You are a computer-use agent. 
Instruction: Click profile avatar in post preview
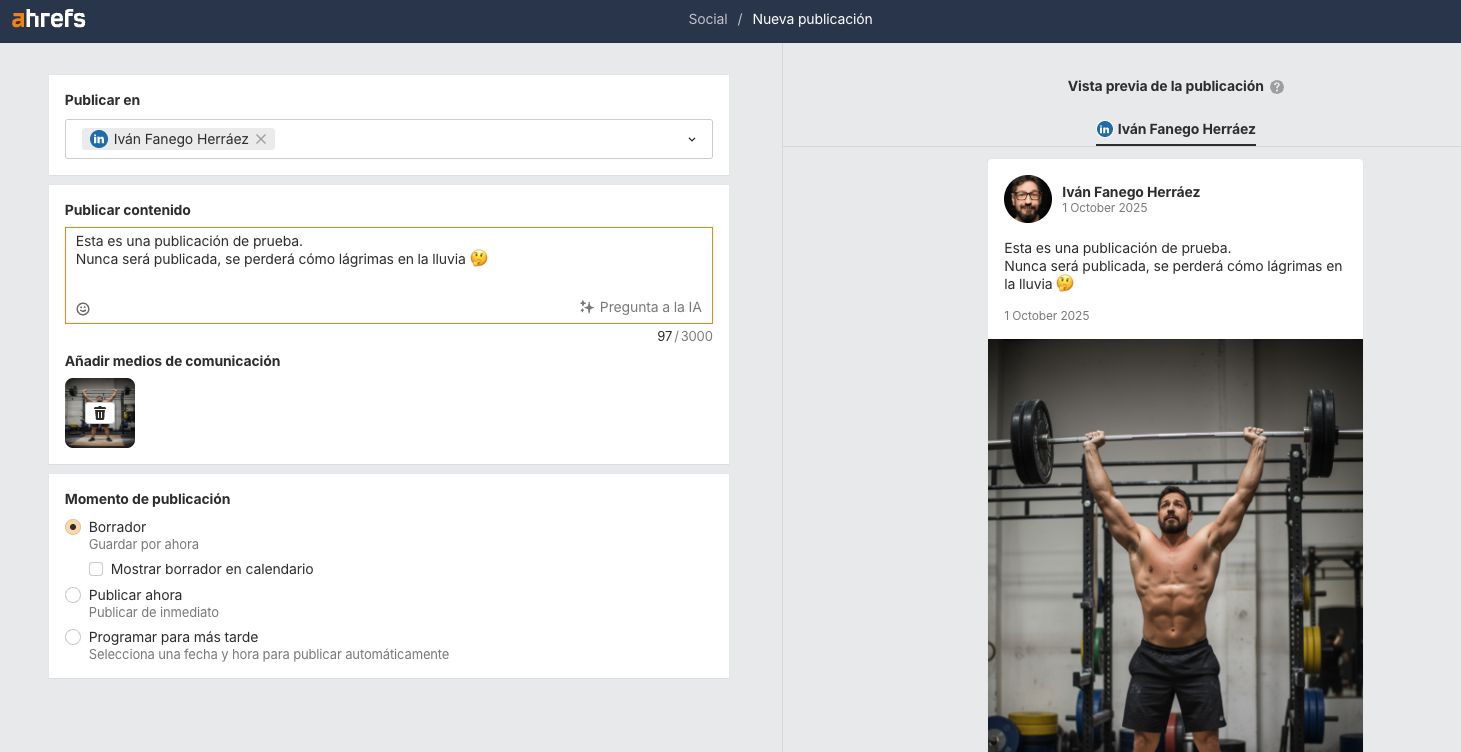1027,199
